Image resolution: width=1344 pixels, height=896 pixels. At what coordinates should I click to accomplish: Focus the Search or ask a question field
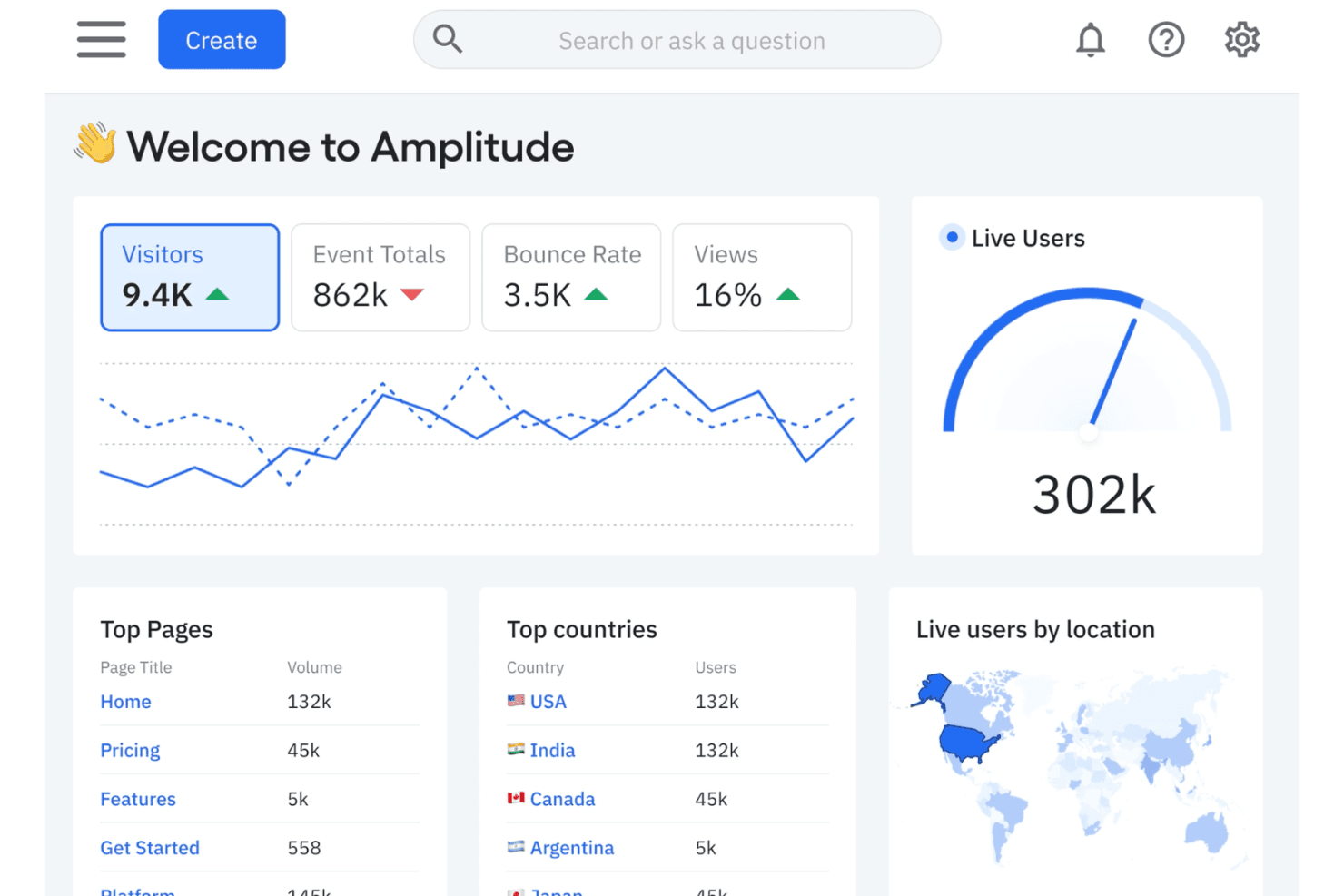point(677,40)
